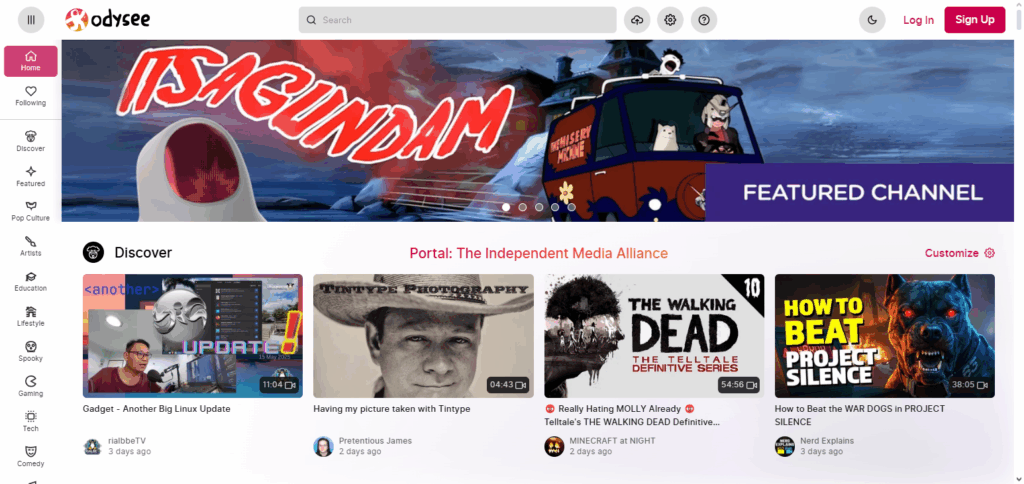Switch to the Following tab

(30, 96)
